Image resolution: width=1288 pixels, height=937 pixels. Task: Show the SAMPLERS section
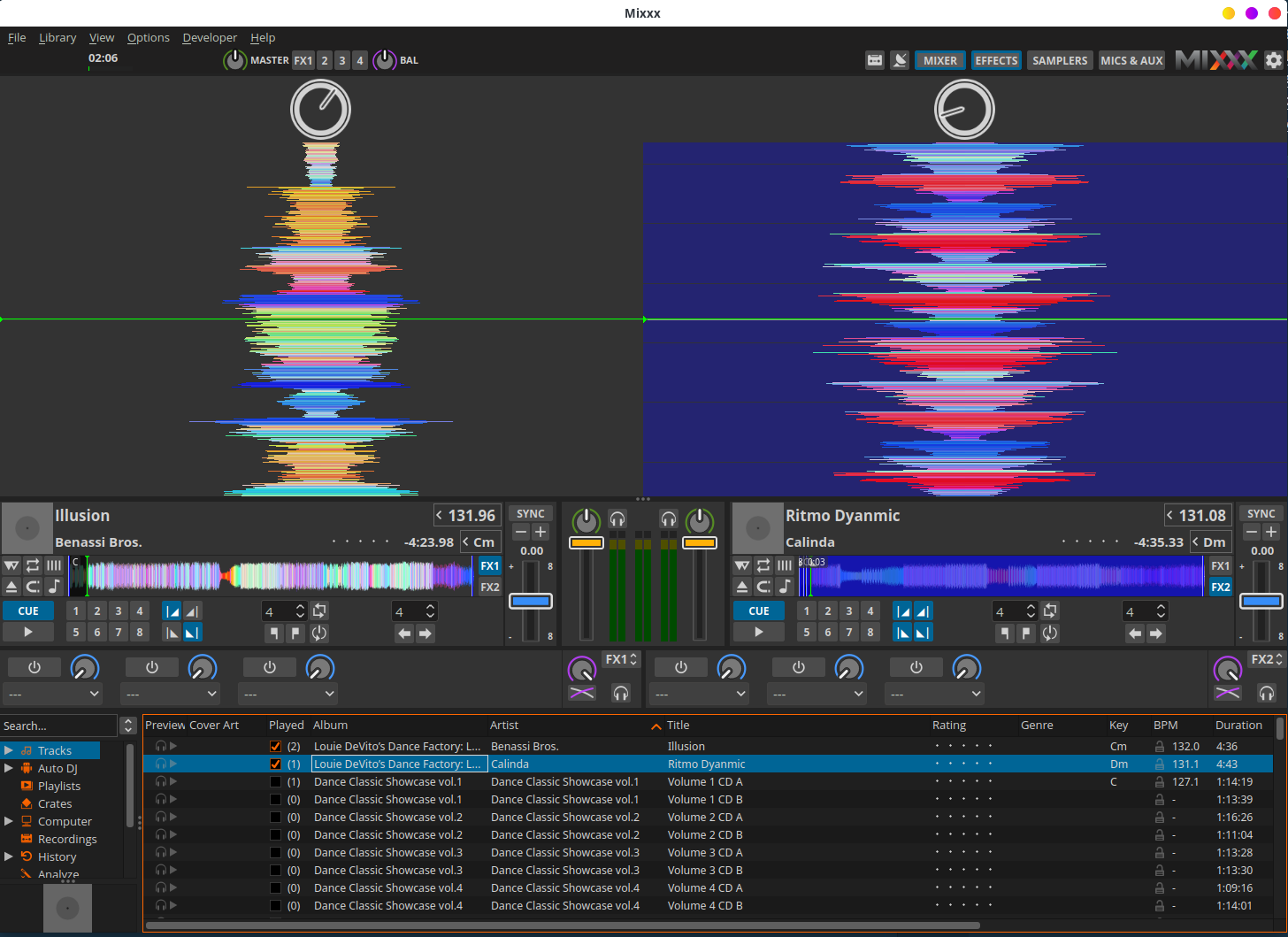(1060, 60)
